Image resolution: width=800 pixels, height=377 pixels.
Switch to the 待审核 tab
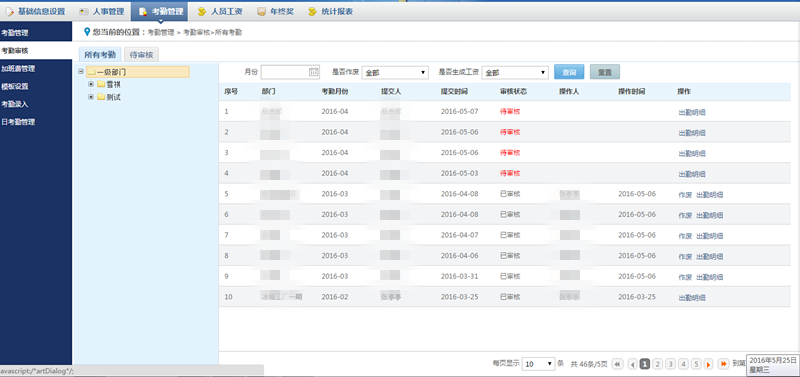coord(142,55)
